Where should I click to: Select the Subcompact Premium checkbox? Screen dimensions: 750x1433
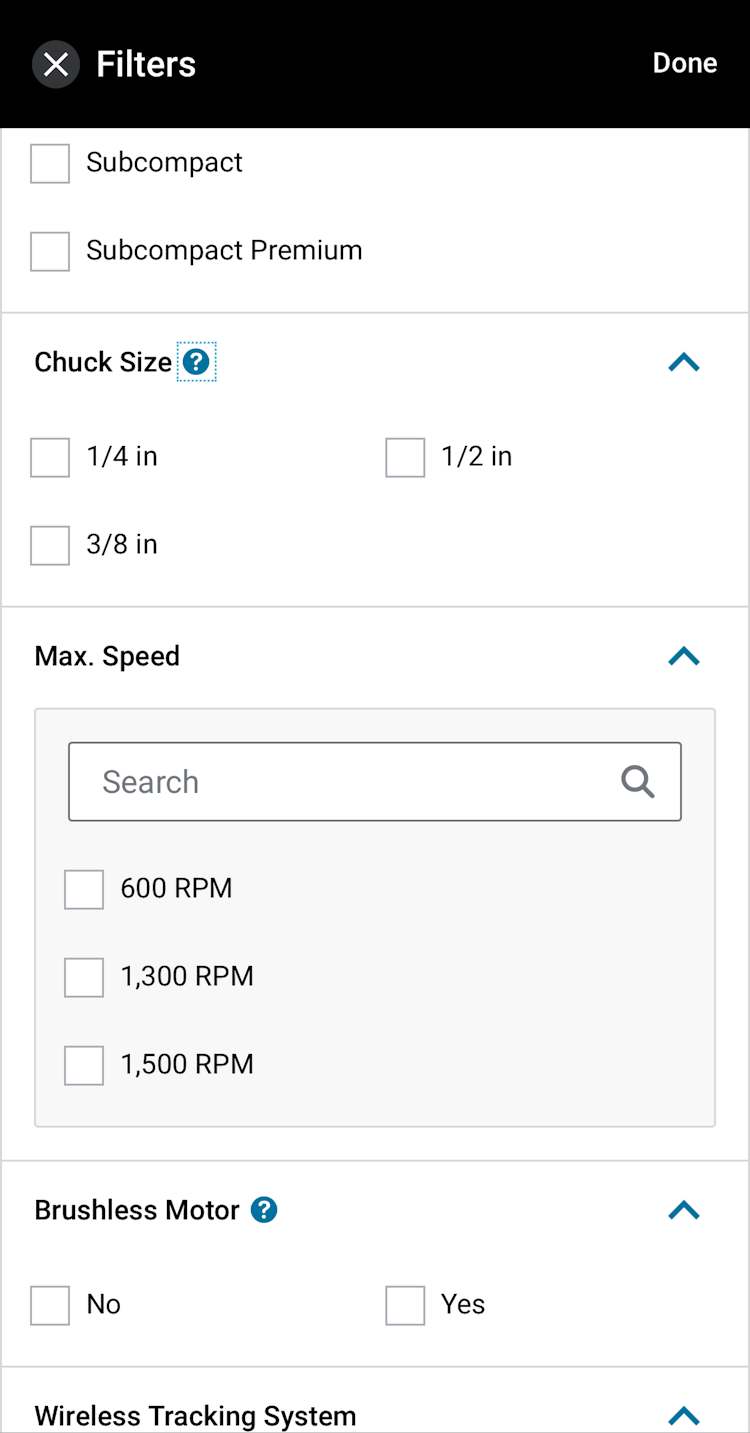[x=50, y=251]
